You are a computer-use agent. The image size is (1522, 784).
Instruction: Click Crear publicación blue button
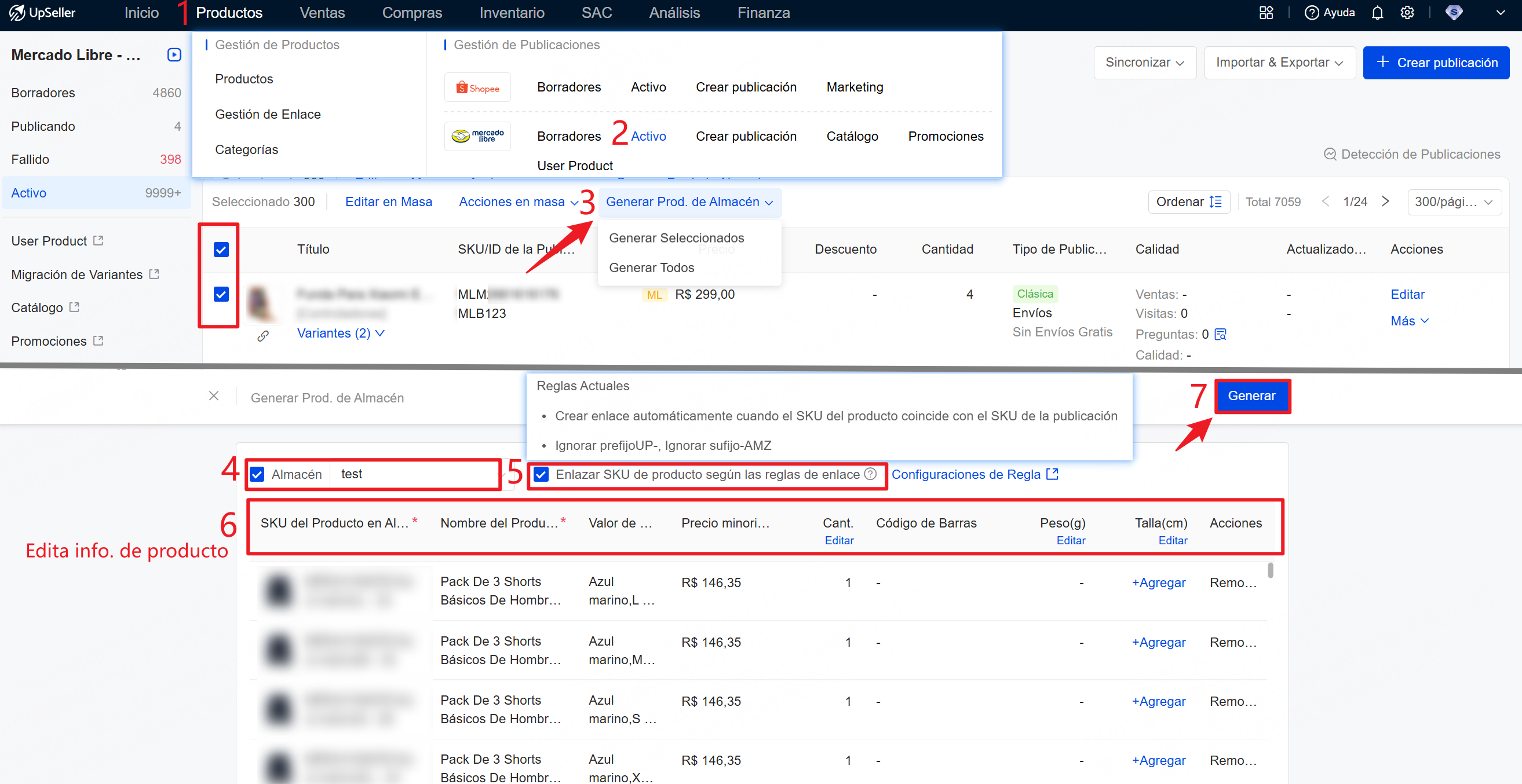(x=1436, y=63)
